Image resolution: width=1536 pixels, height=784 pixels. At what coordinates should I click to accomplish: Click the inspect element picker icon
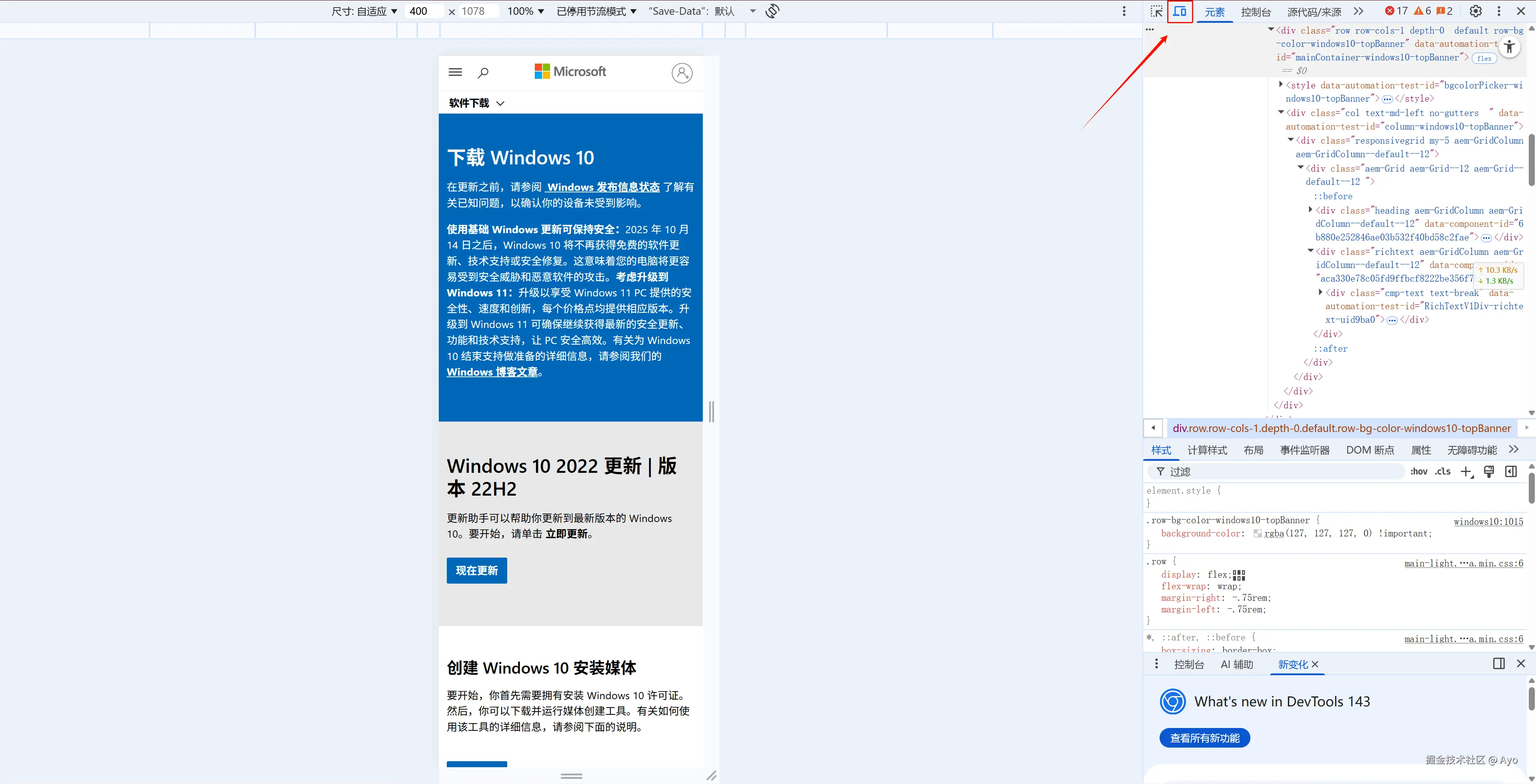coord(1156,11)
